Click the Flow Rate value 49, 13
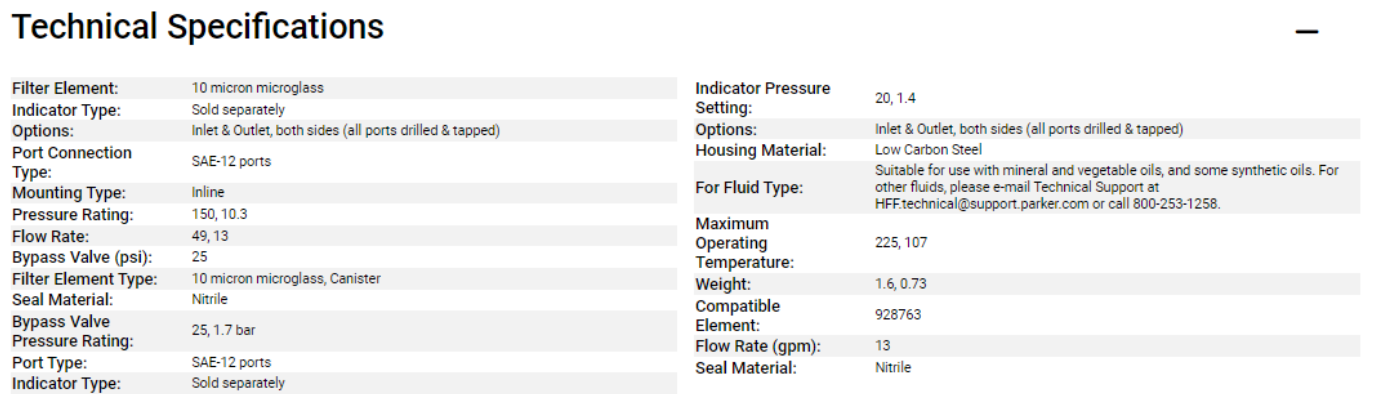The width and height of the screenshot is (1383, 394). click(208, 236)
